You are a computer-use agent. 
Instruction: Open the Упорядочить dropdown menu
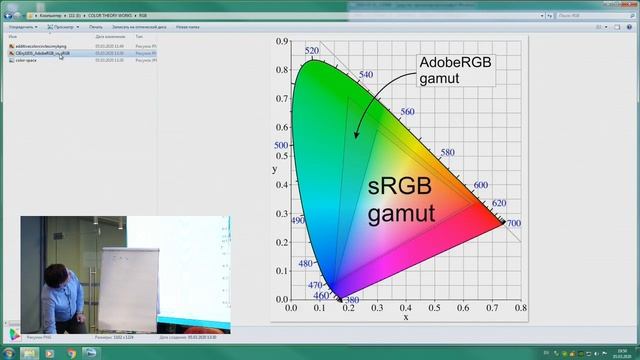click(x=23, y=27)
